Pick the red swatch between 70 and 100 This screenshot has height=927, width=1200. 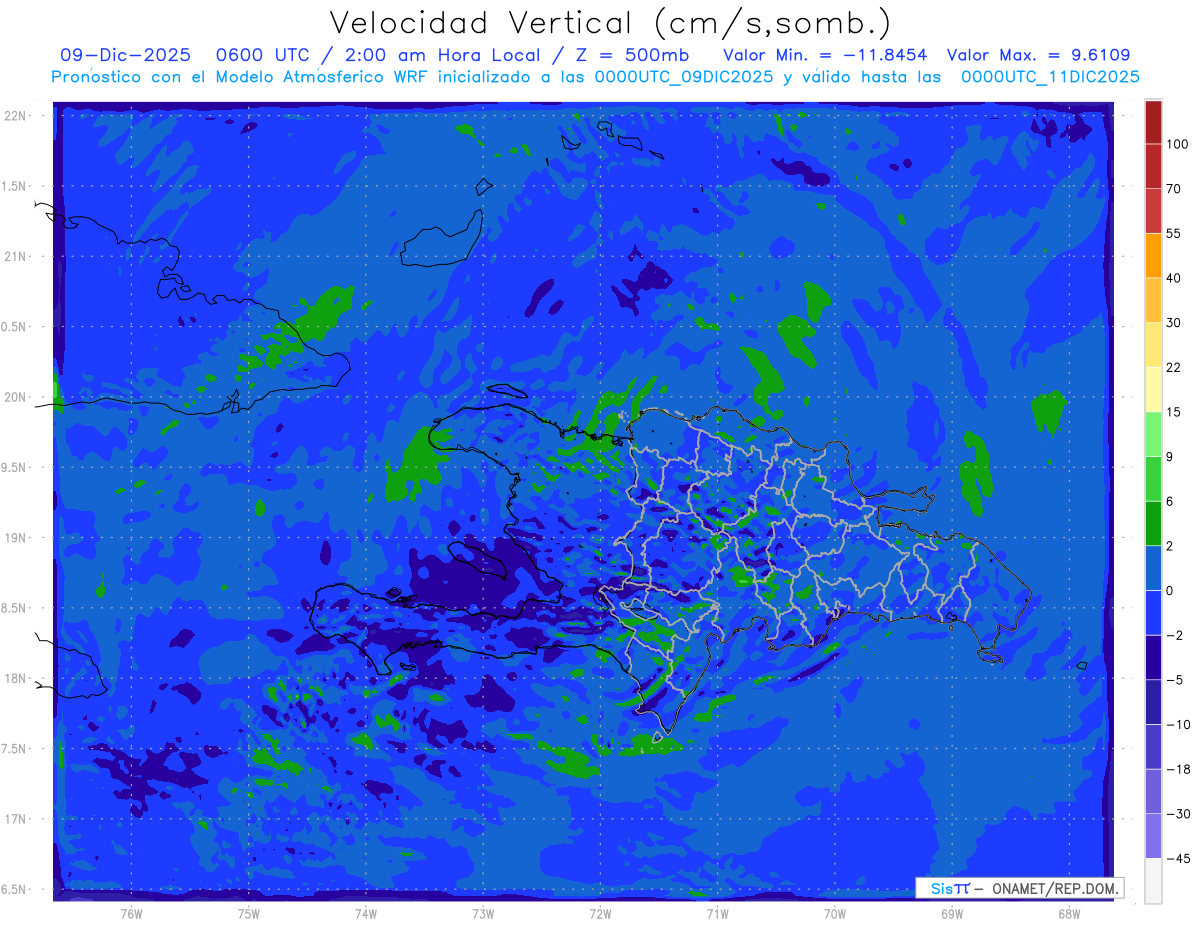tap(1153, 166)
